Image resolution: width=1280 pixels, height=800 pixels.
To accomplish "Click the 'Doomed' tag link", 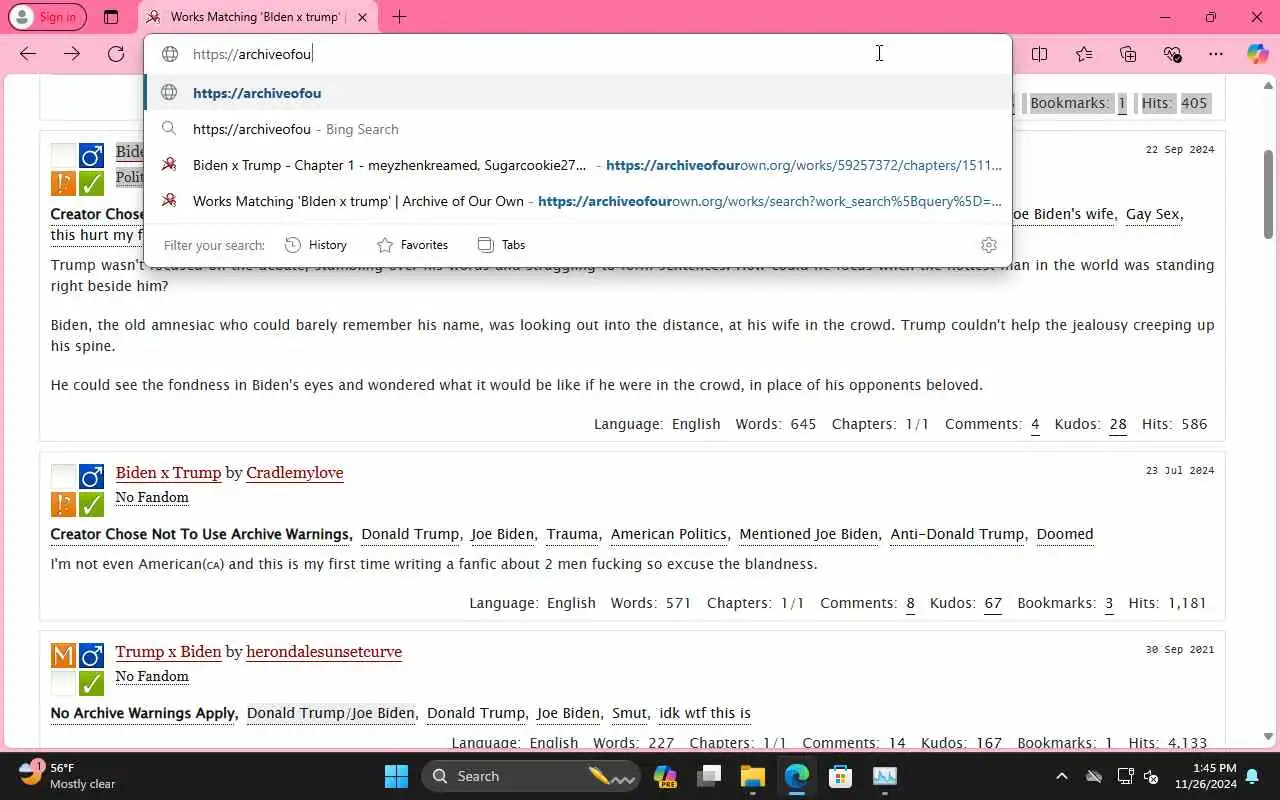I will (1065, 534).
